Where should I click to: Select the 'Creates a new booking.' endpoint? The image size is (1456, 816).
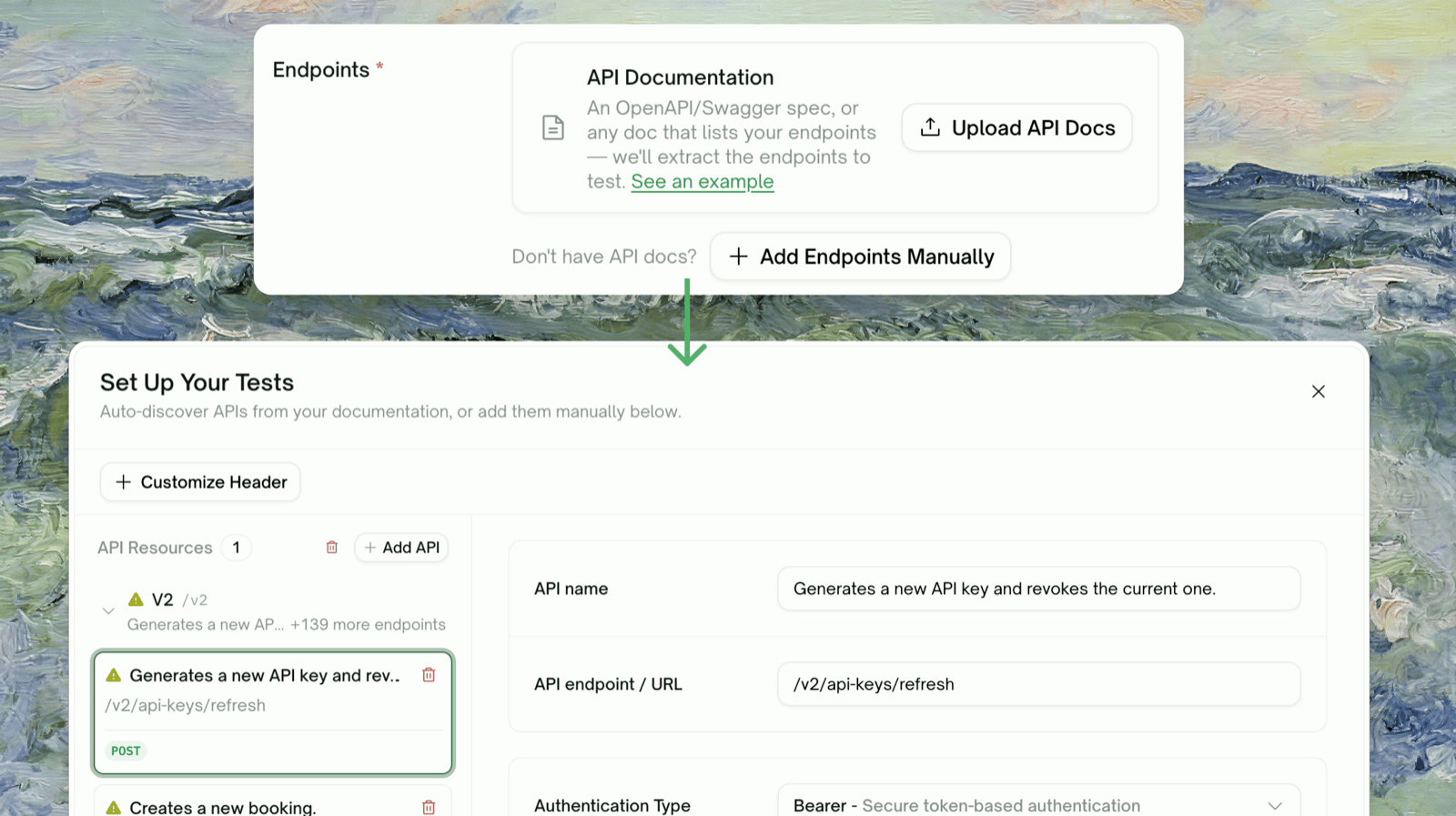(x=273, y=801)
